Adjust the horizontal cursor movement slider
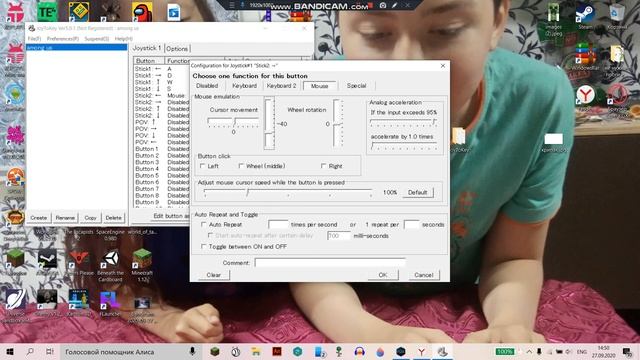This screenshot has height=360, width=640. 233,122
